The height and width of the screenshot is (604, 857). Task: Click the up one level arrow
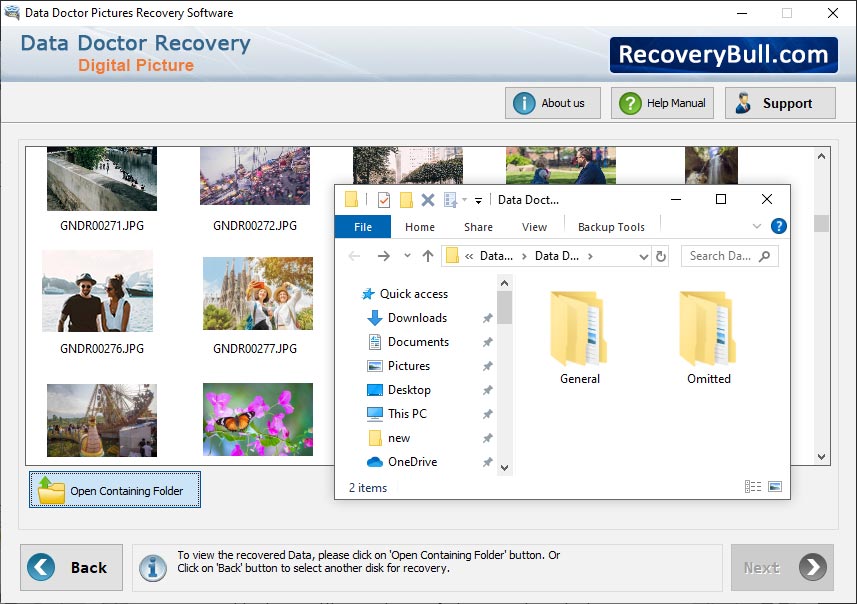pyautogui.click(x=428, y=256)
